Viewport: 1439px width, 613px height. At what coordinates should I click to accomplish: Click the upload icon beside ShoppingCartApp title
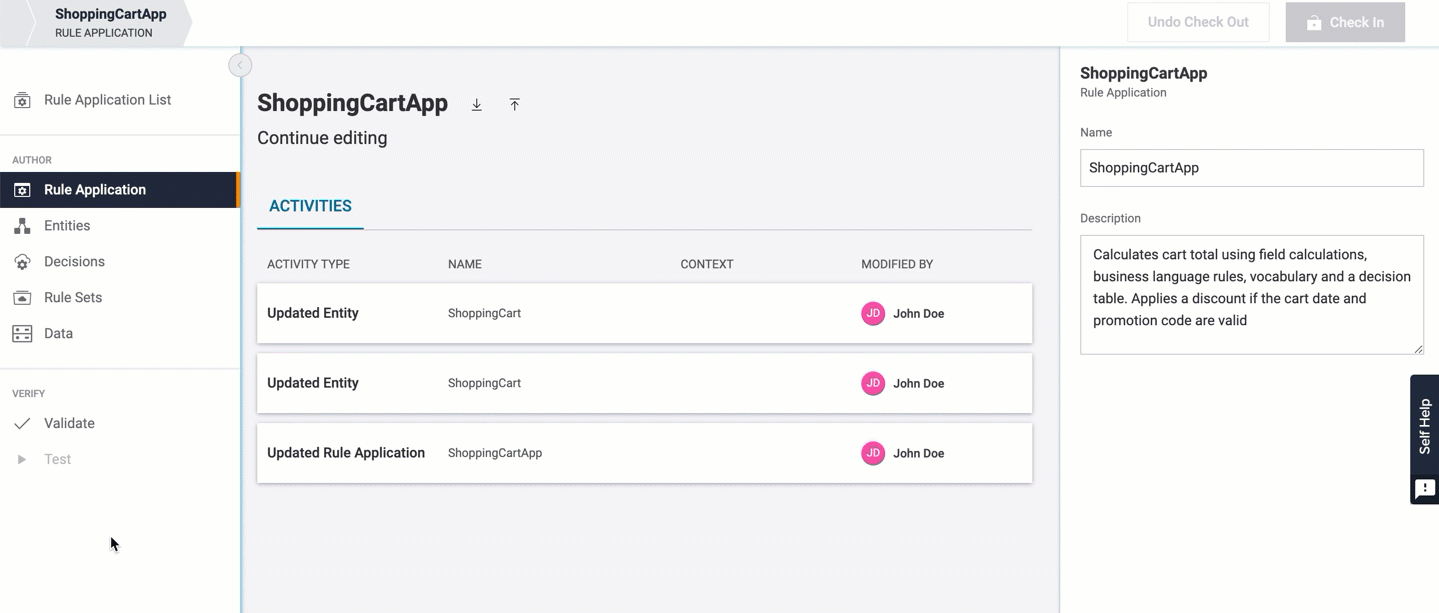coord(514,105)
